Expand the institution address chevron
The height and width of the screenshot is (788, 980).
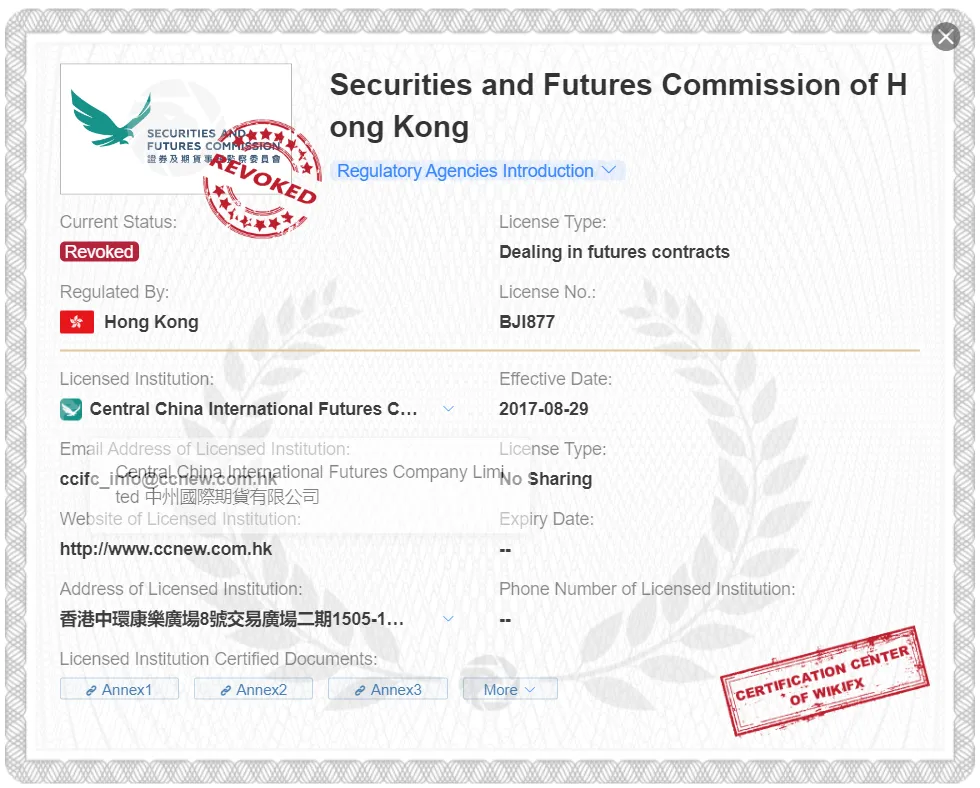pos(448,619)
